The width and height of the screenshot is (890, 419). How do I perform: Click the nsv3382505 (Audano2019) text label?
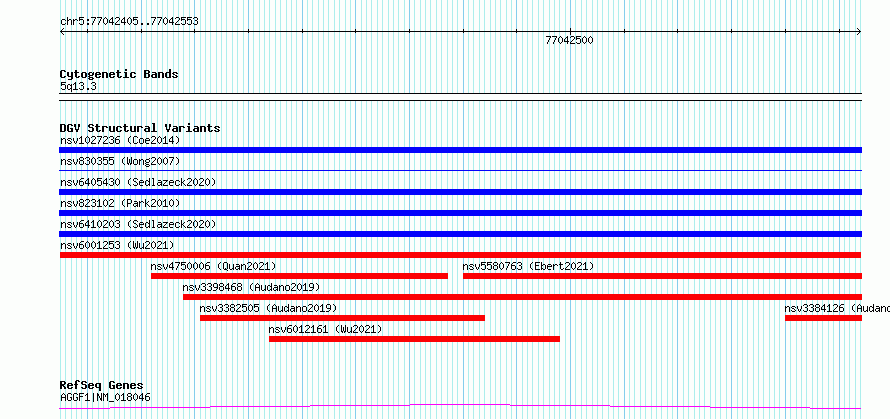pyautogui.click(x=268, y=308)
